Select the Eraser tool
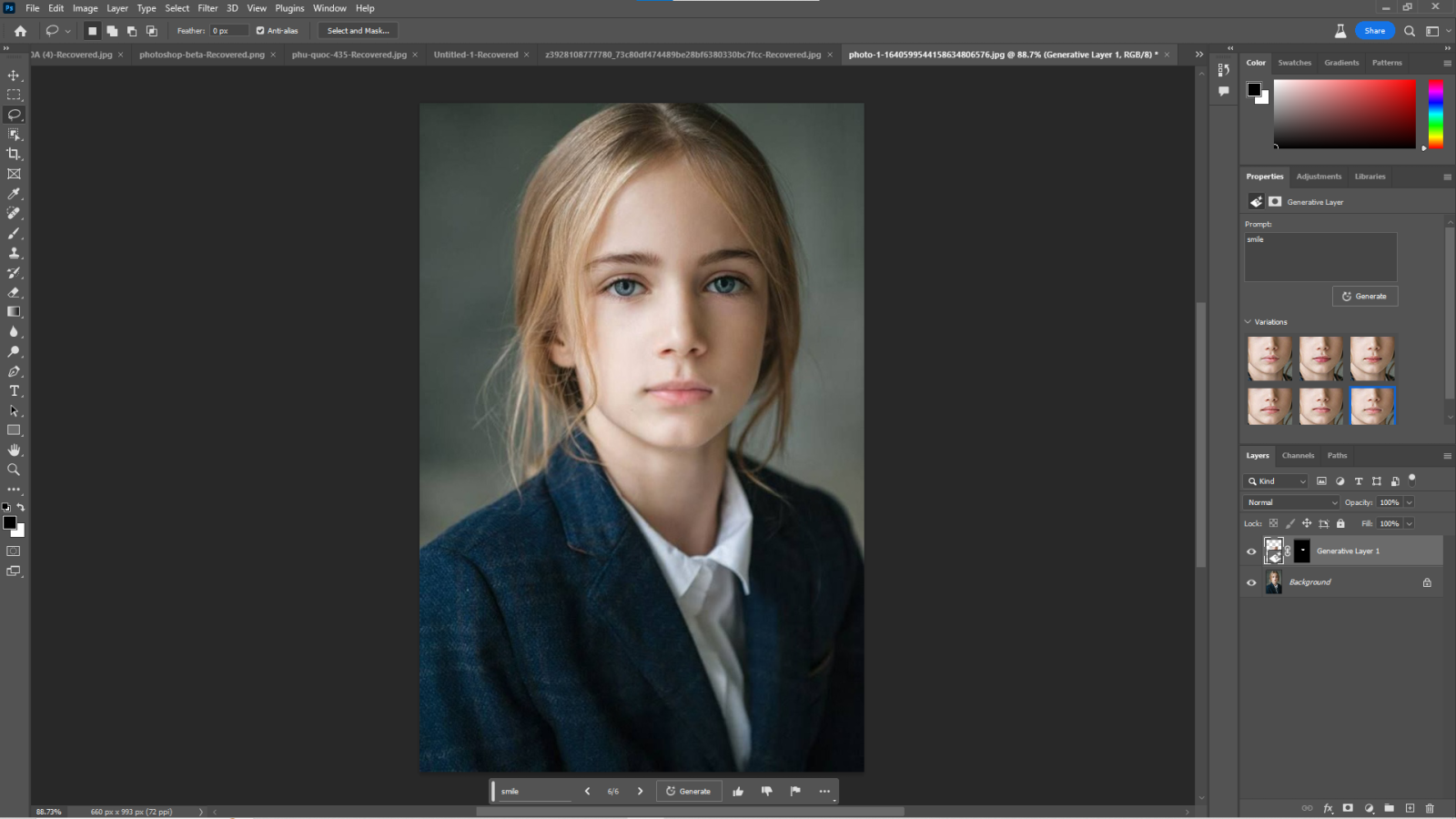The image size is (1456, 819). [14, 292]
